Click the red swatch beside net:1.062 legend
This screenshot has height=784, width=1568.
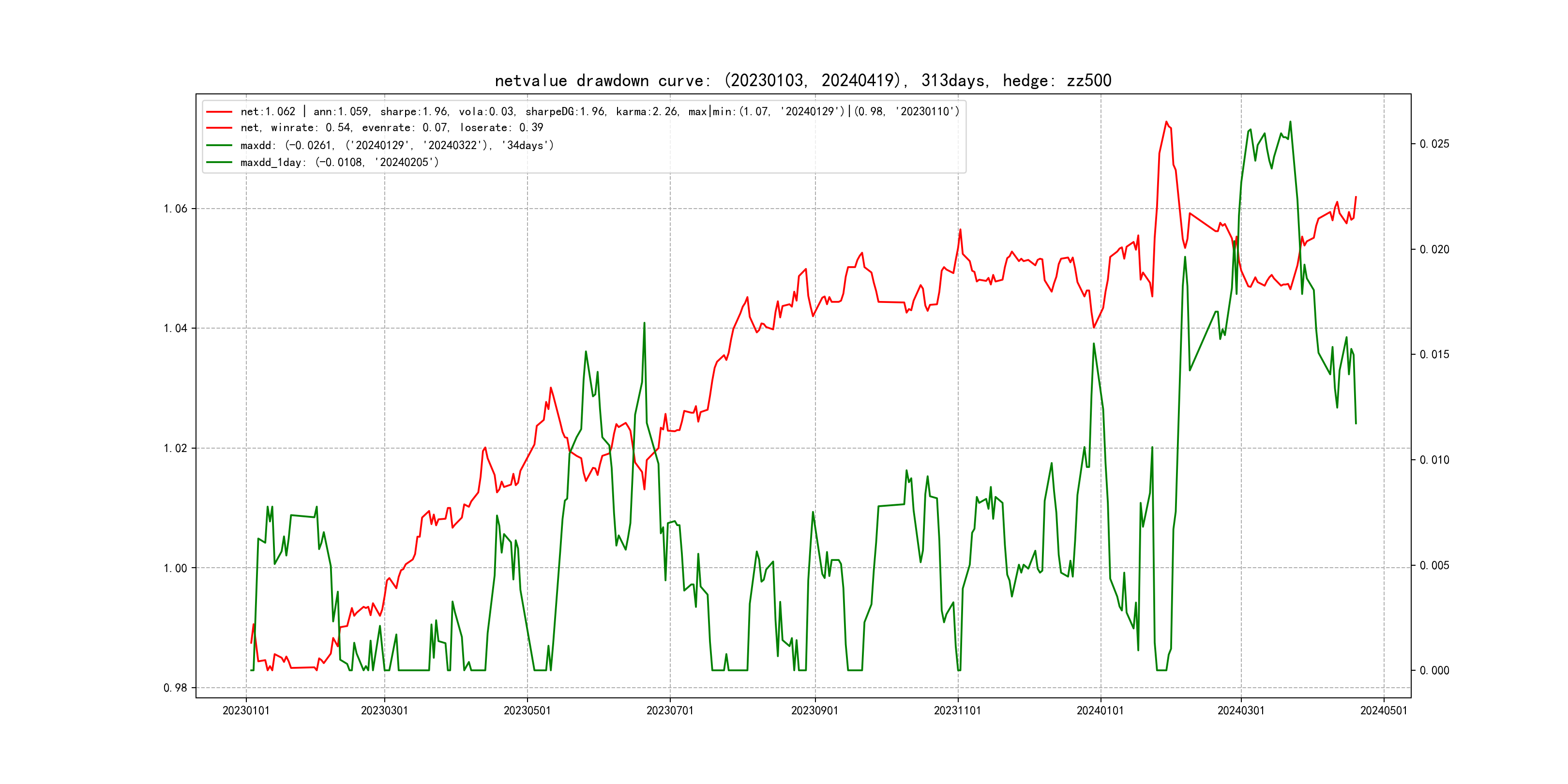219,112
